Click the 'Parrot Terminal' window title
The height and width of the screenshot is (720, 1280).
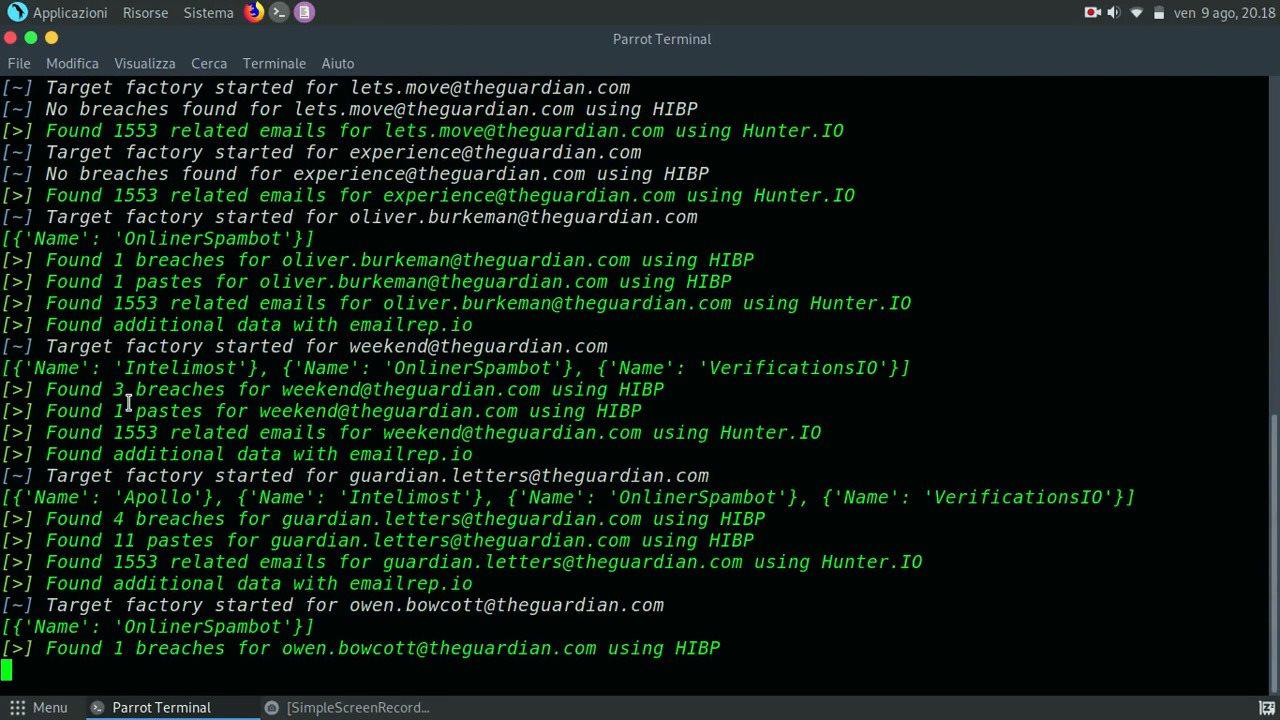coord(662,39)
